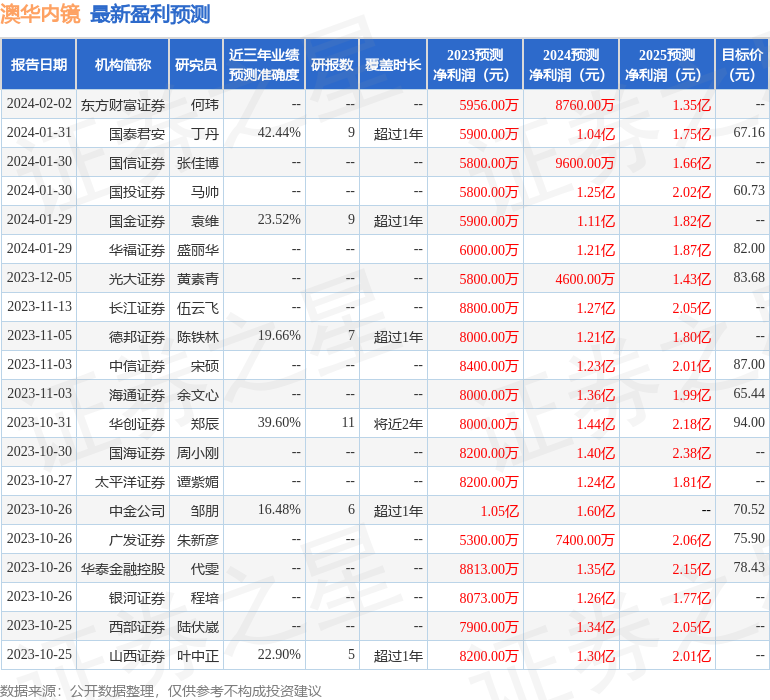Click institution 山西证券
Image resolution: width=770 pixels, height=700 pixels.
click(137, 656)
